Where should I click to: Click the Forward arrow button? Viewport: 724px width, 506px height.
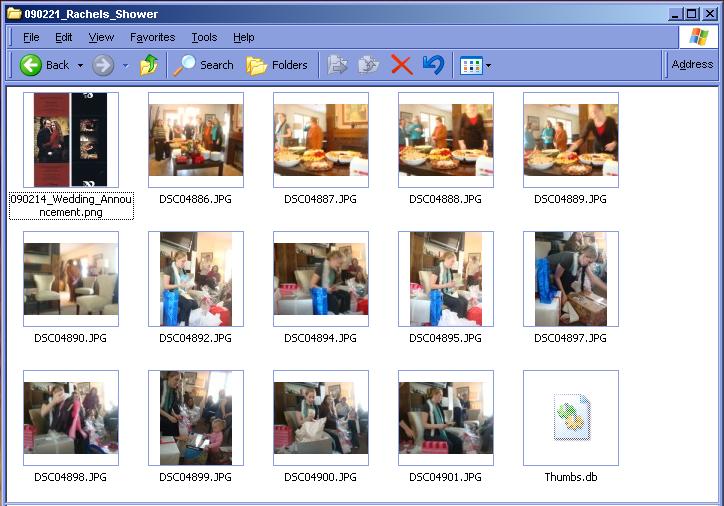(103, 65)
